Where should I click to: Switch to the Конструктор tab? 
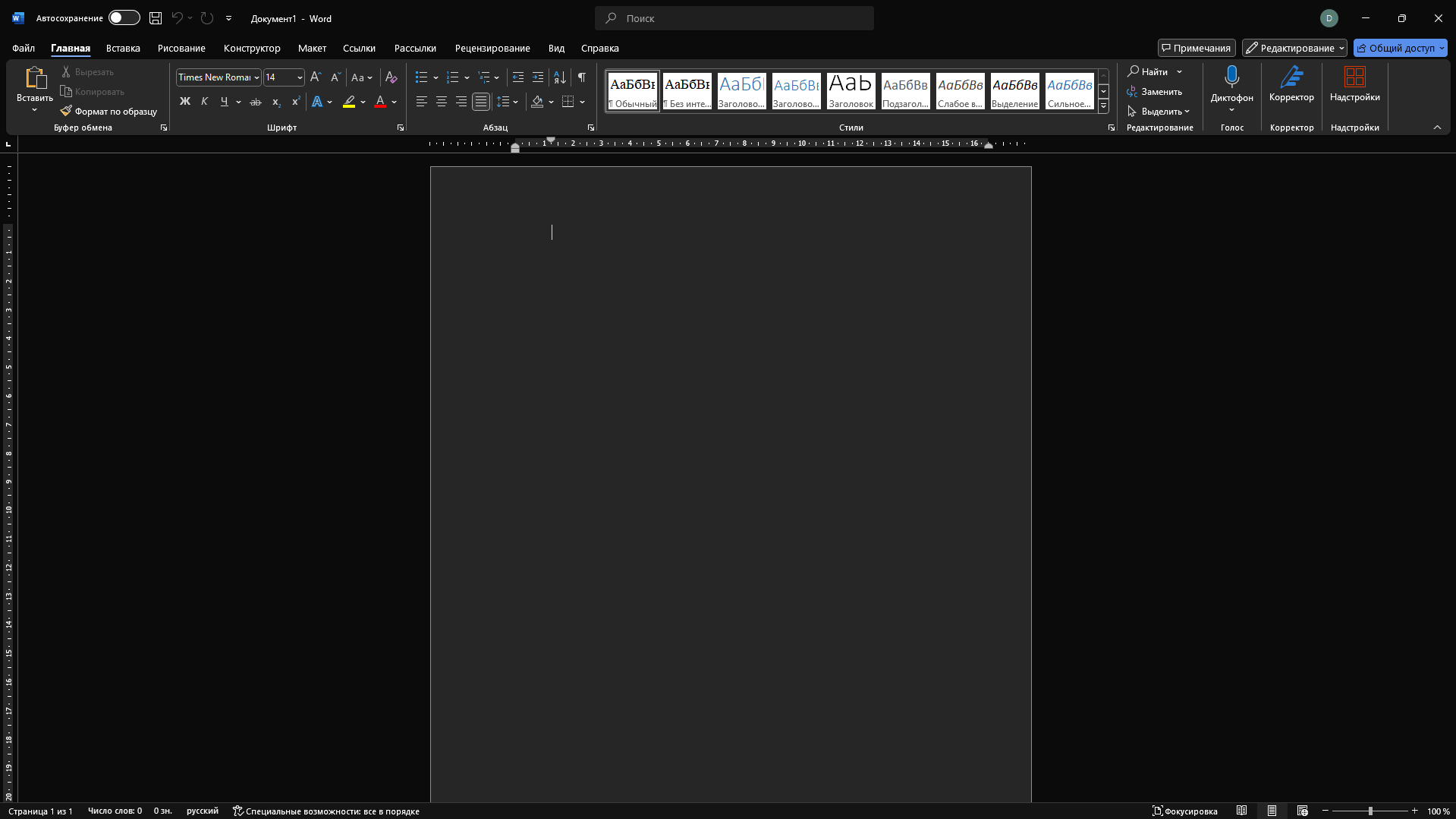[252, 48]
